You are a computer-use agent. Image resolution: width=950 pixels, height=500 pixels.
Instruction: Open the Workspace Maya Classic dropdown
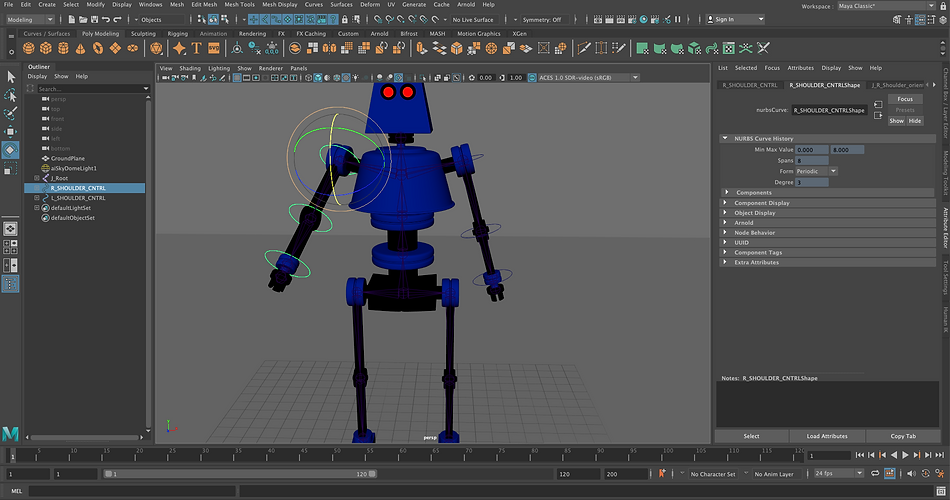887,6
